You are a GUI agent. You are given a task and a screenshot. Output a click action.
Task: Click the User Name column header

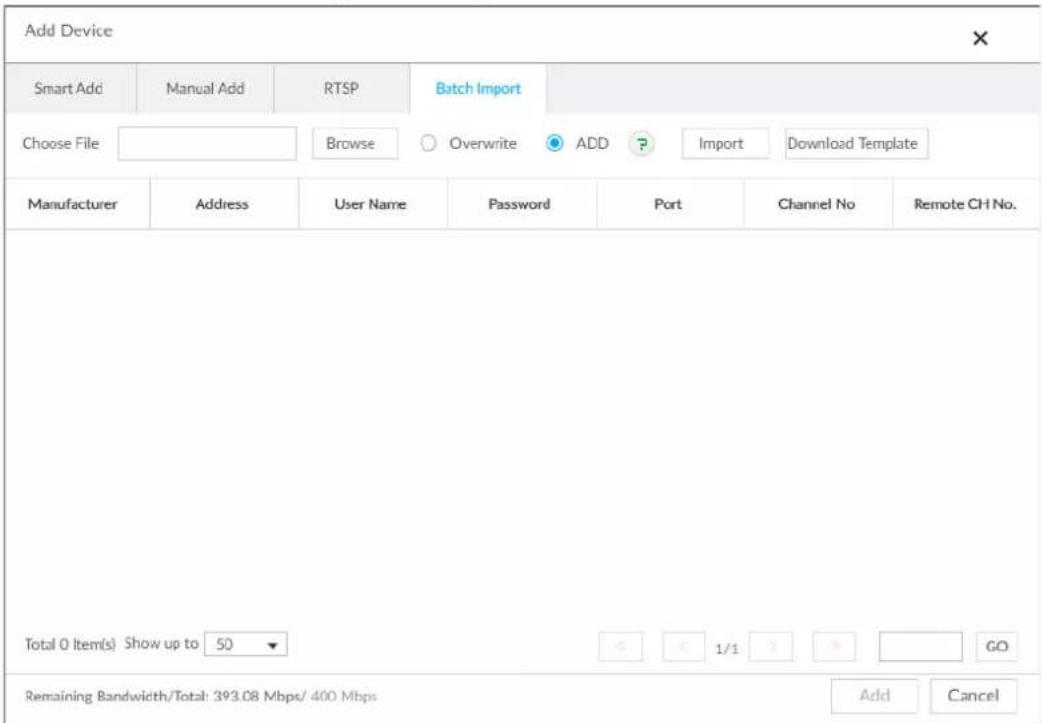(x=373, y=204)
